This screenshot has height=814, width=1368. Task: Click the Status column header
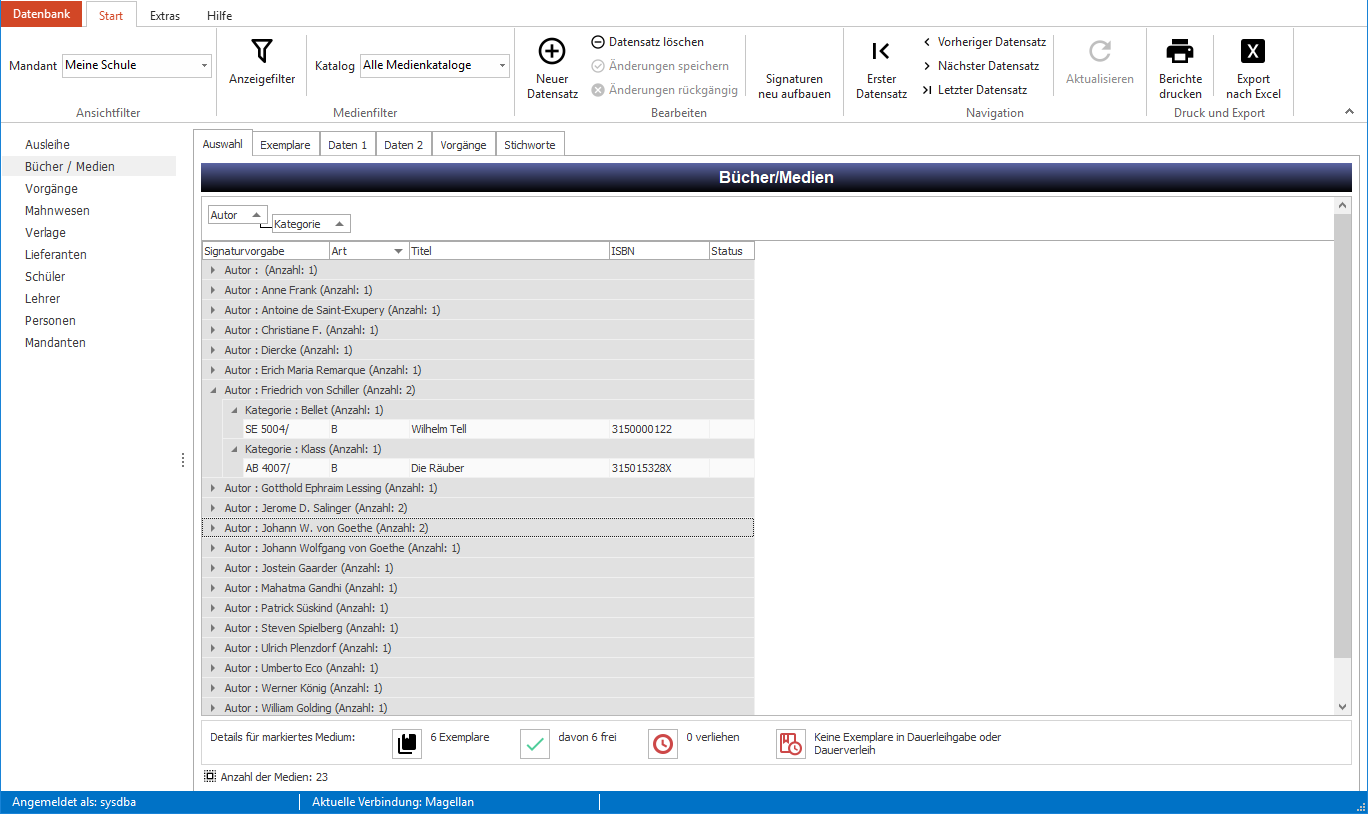coord(732,251)
